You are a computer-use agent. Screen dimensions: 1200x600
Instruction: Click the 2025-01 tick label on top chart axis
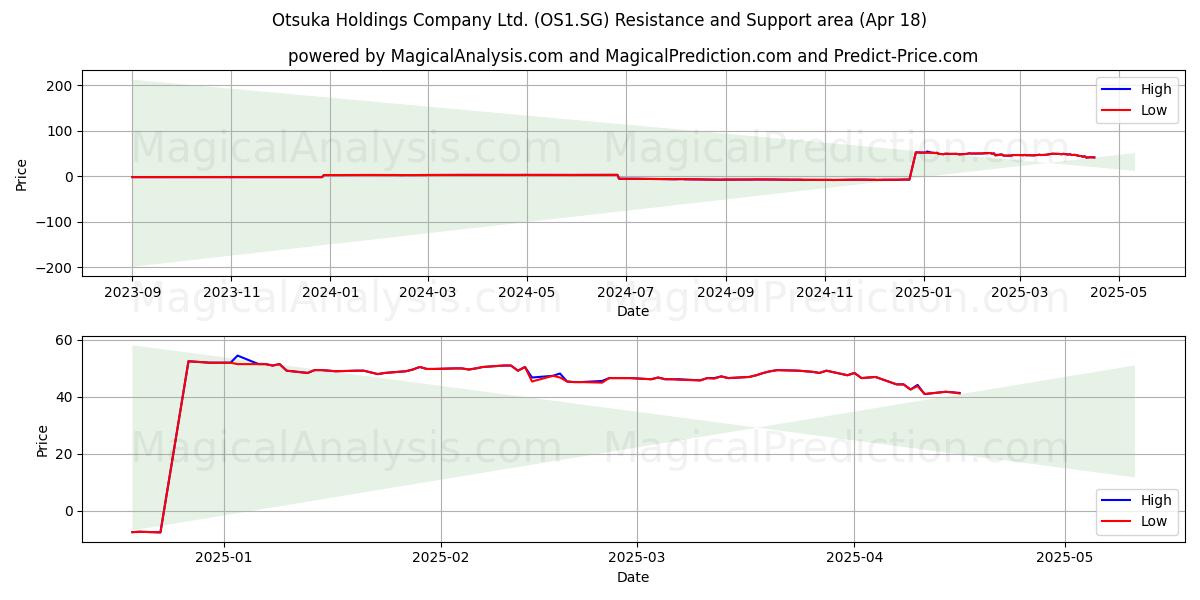click(x=923, y=293)
